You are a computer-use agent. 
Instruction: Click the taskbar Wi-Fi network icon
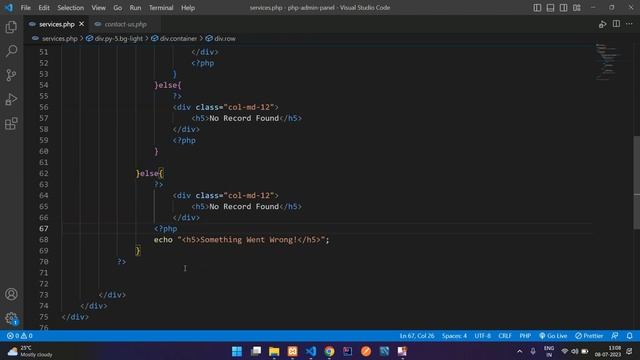point(565,351)
